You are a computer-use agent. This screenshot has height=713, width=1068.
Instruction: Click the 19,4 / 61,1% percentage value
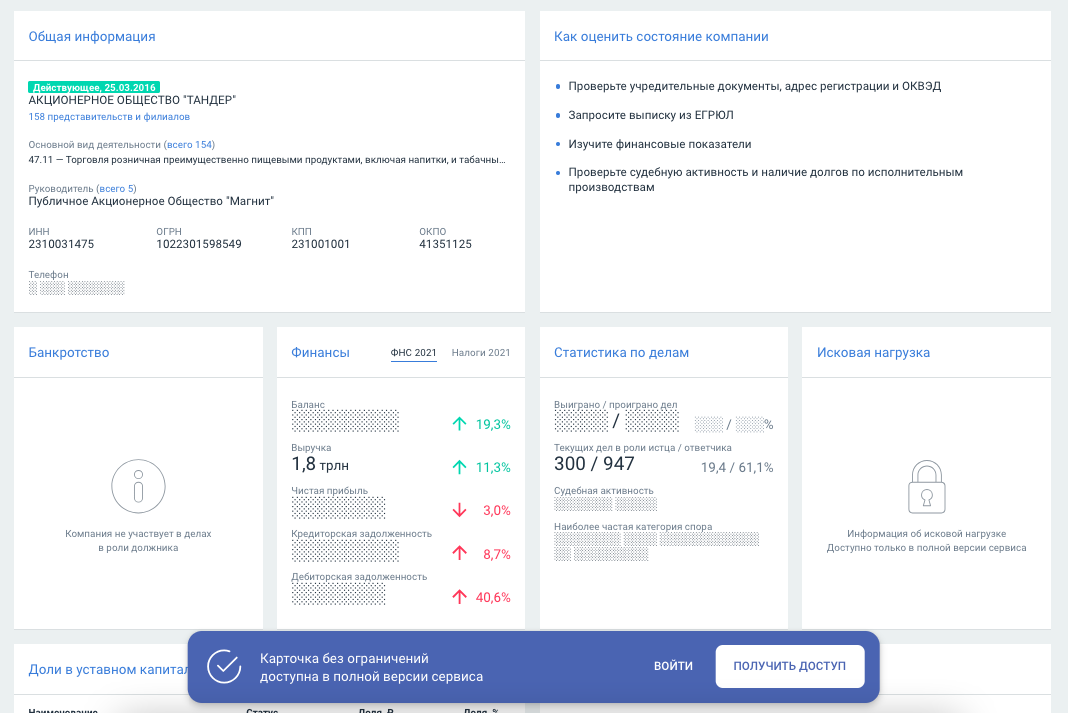(737, 467)
